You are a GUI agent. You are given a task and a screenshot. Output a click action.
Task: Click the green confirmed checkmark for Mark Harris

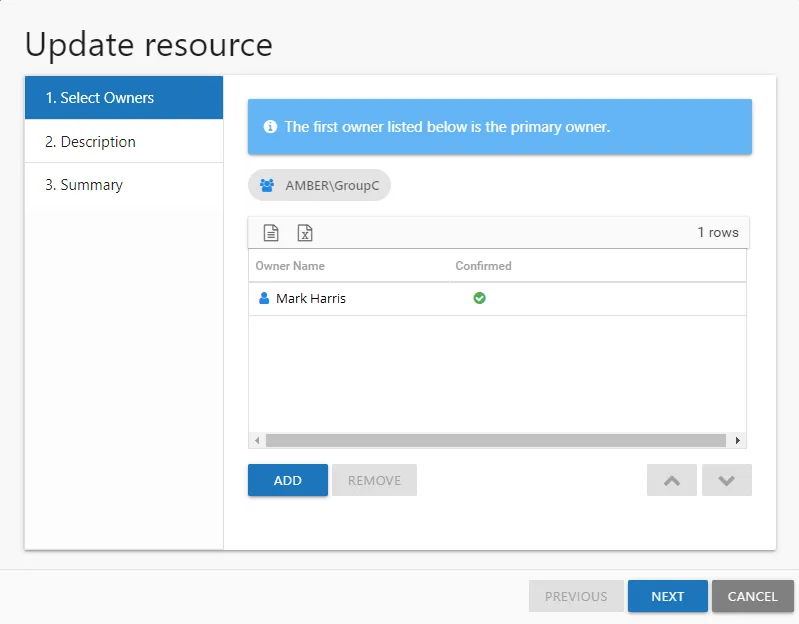pyautogui.click(x=480, y=298)
